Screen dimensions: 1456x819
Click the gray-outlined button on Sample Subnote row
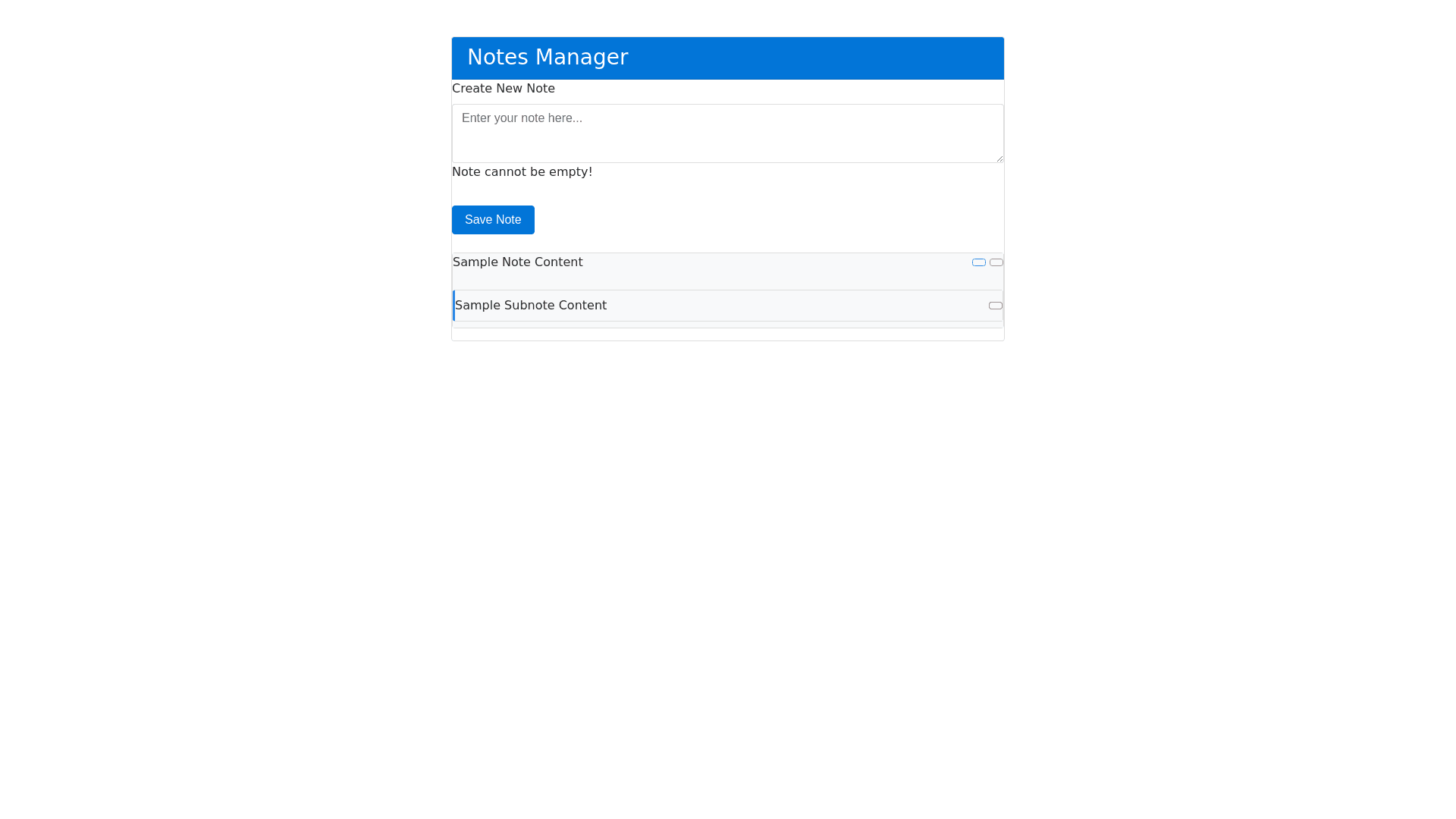point(996,306)
